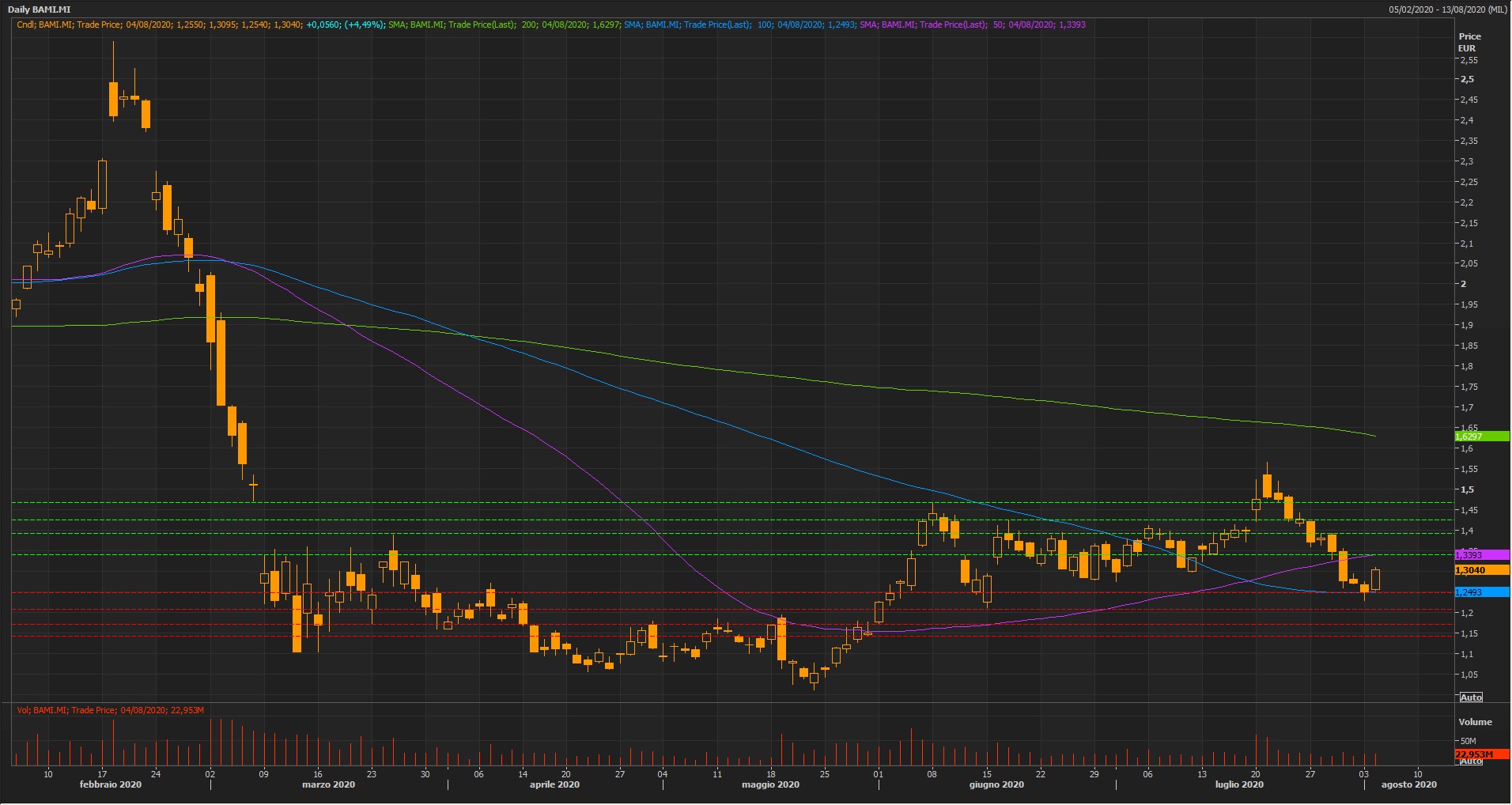The image size is (1512, 805).
Task: Click the blue 1,2493 price tag
Action: [1481, 592]
